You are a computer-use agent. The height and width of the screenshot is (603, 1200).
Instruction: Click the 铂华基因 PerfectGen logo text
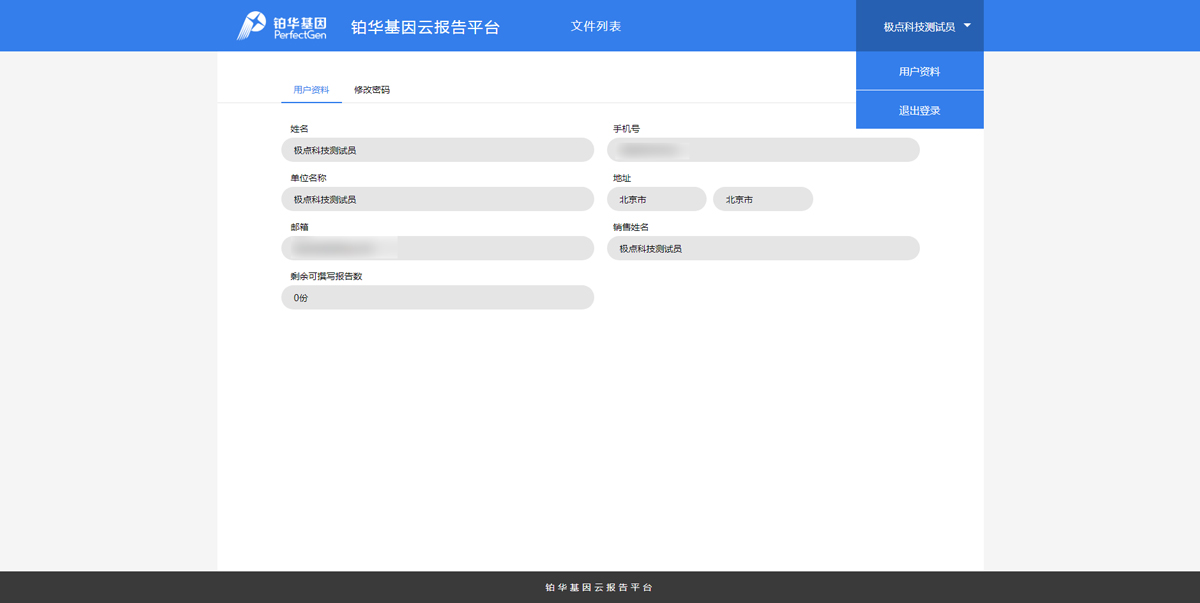pyautogui.click(x=300, y=27)
